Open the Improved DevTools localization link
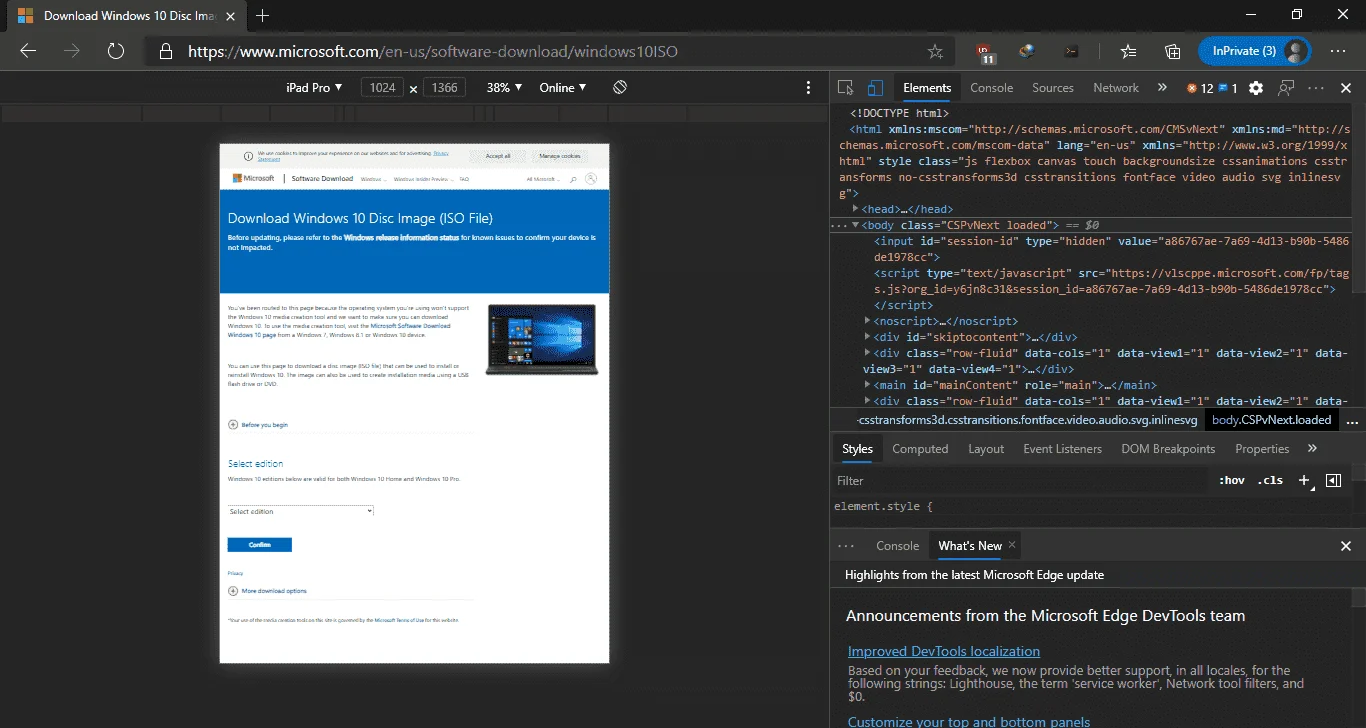The image size is (1366, 728). point(944,652)
